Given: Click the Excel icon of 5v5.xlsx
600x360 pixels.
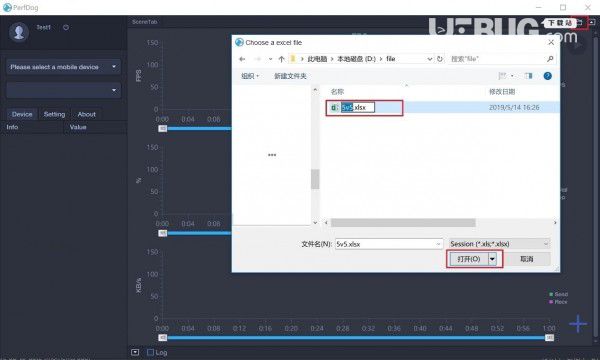Looking at the screenshot, I should pyautogui.click(x=334, y=108).
